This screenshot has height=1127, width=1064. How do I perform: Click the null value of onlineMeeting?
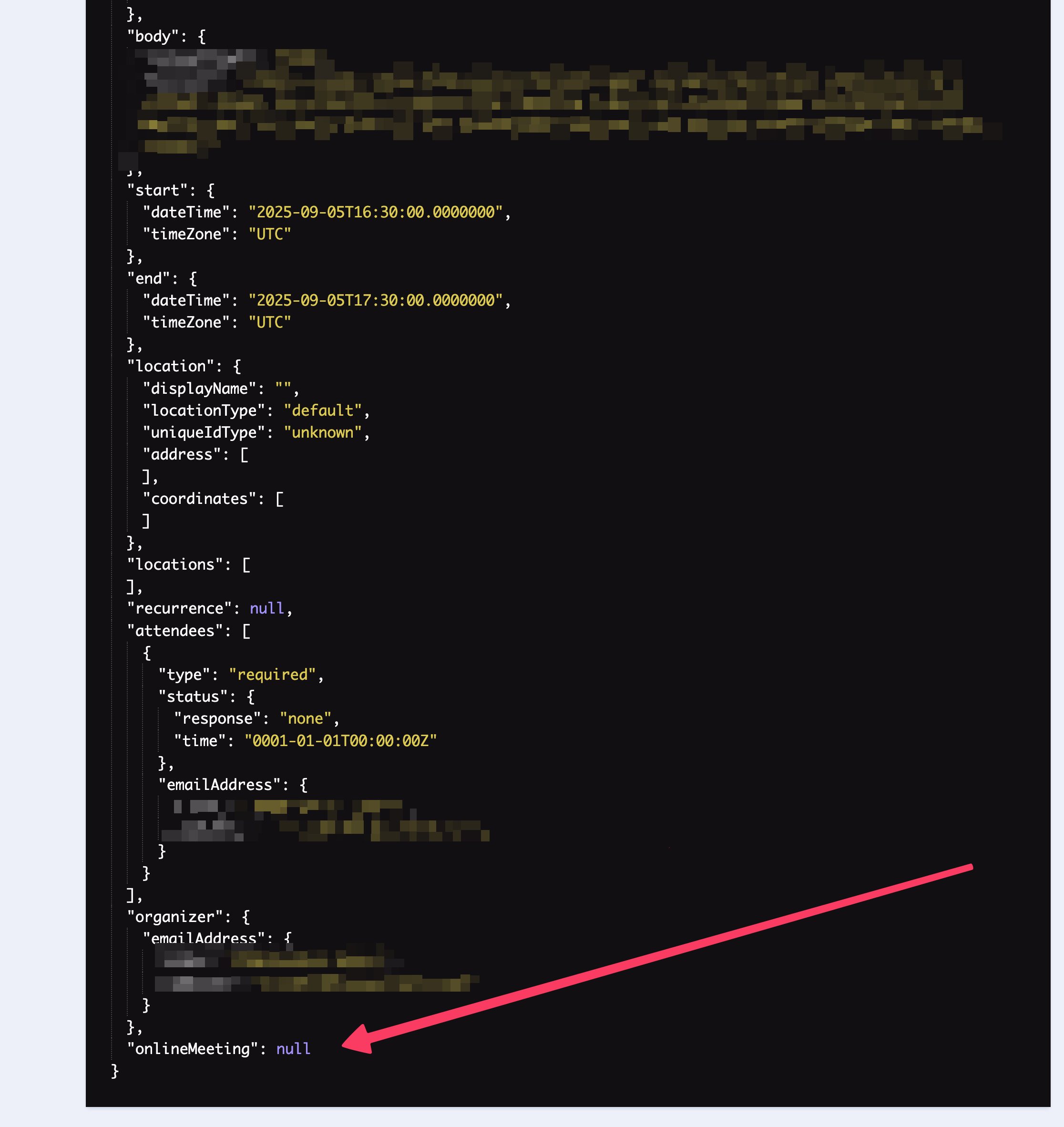click(293, 1049)
